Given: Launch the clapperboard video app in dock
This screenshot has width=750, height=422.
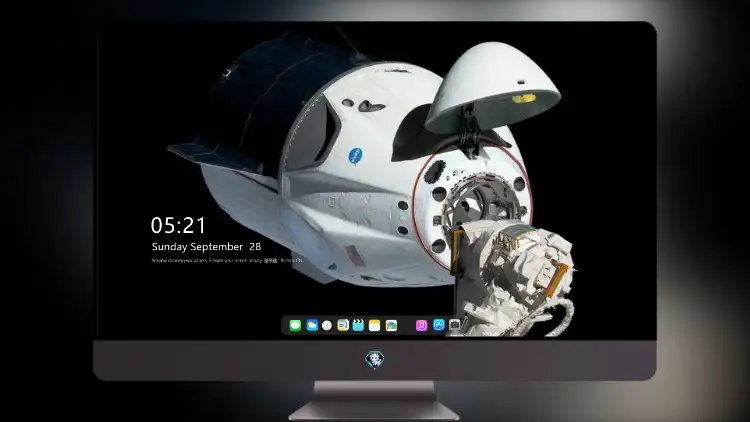Looking at the screenshot, I should pos(358,325).
